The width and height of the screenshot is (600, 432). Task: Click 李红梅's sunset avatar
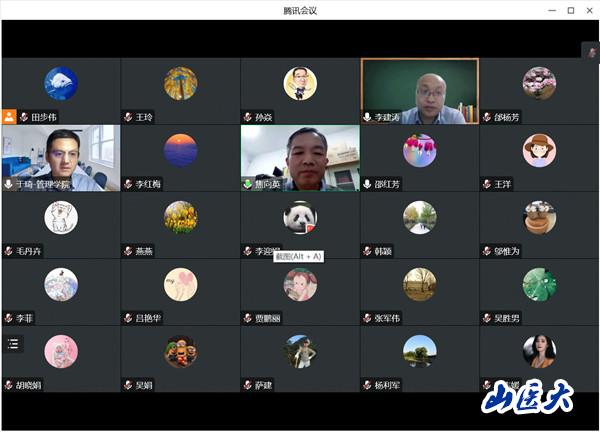(x=180, y=150)
